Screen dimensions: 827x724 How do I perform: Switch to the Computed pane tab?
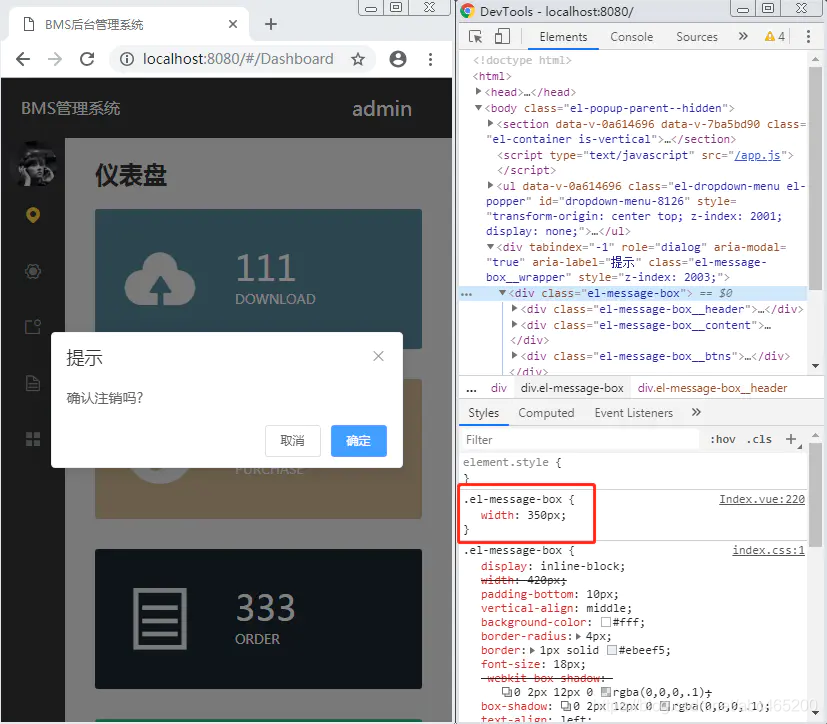tap(546, 413)
